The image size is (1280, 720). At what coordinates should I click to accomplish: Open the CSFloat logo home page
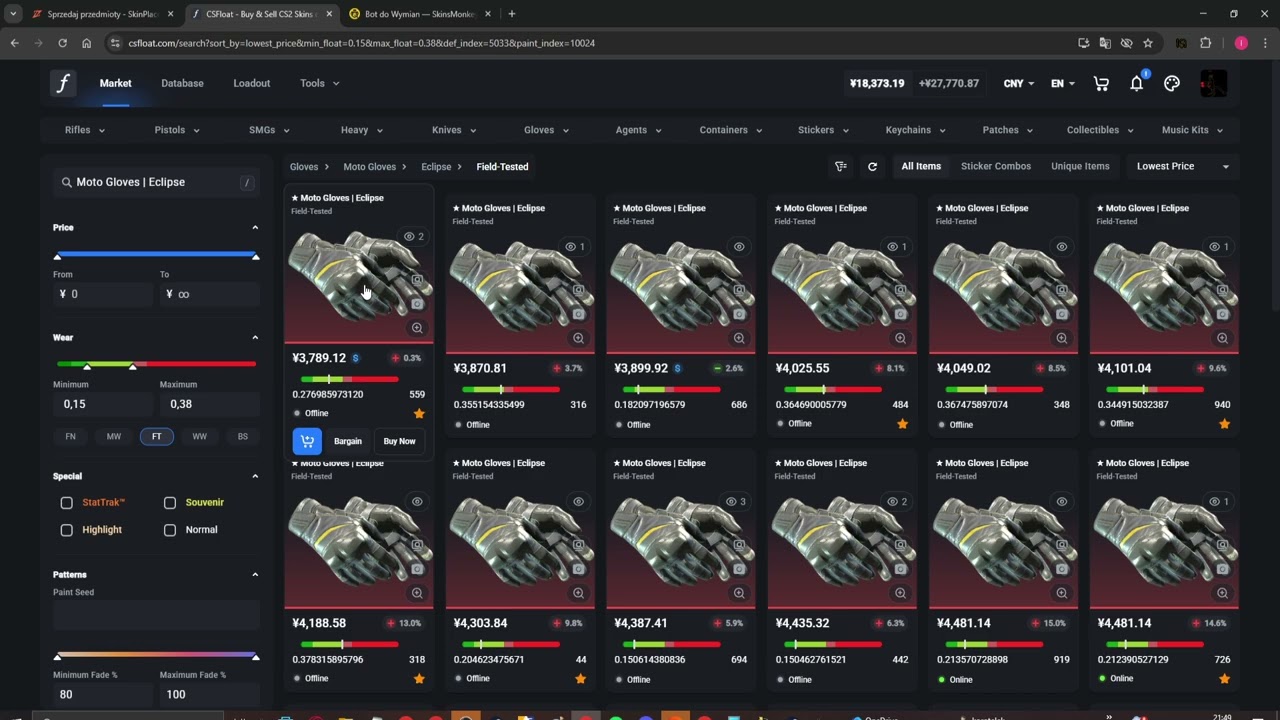[63, 83]
